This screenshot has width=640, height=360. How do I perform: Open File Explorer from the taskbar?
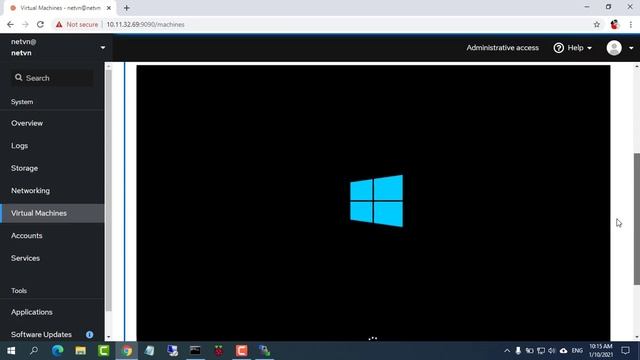[x=80, y=351]
